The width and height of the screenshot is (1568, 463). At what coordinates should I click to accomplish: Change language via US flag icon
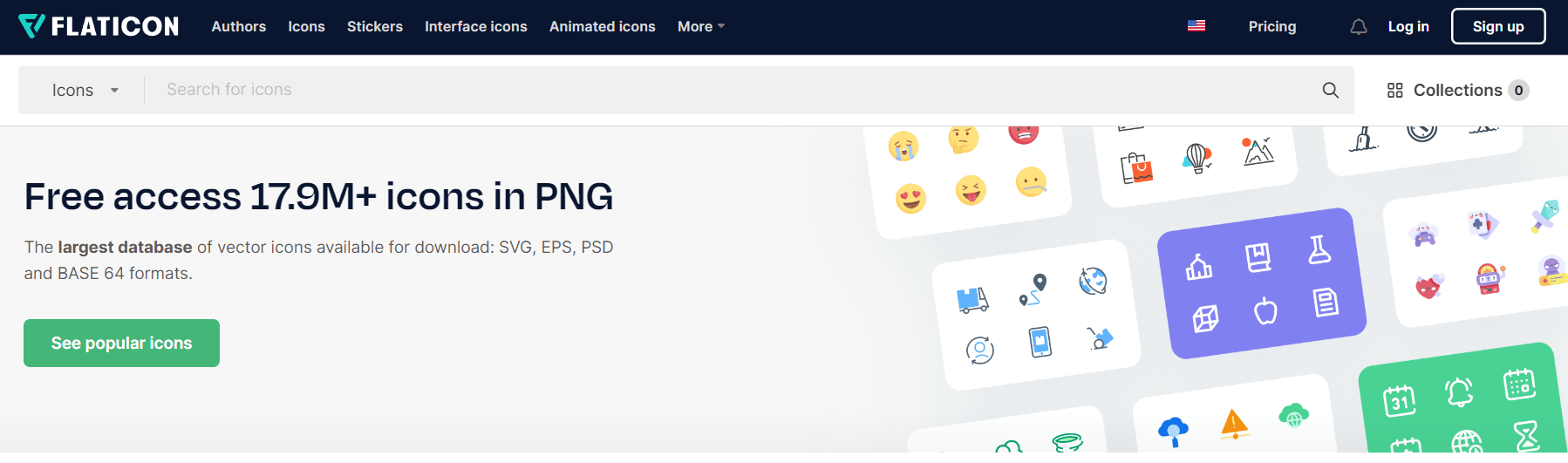pyautogui.click(x=1196, y=26)
